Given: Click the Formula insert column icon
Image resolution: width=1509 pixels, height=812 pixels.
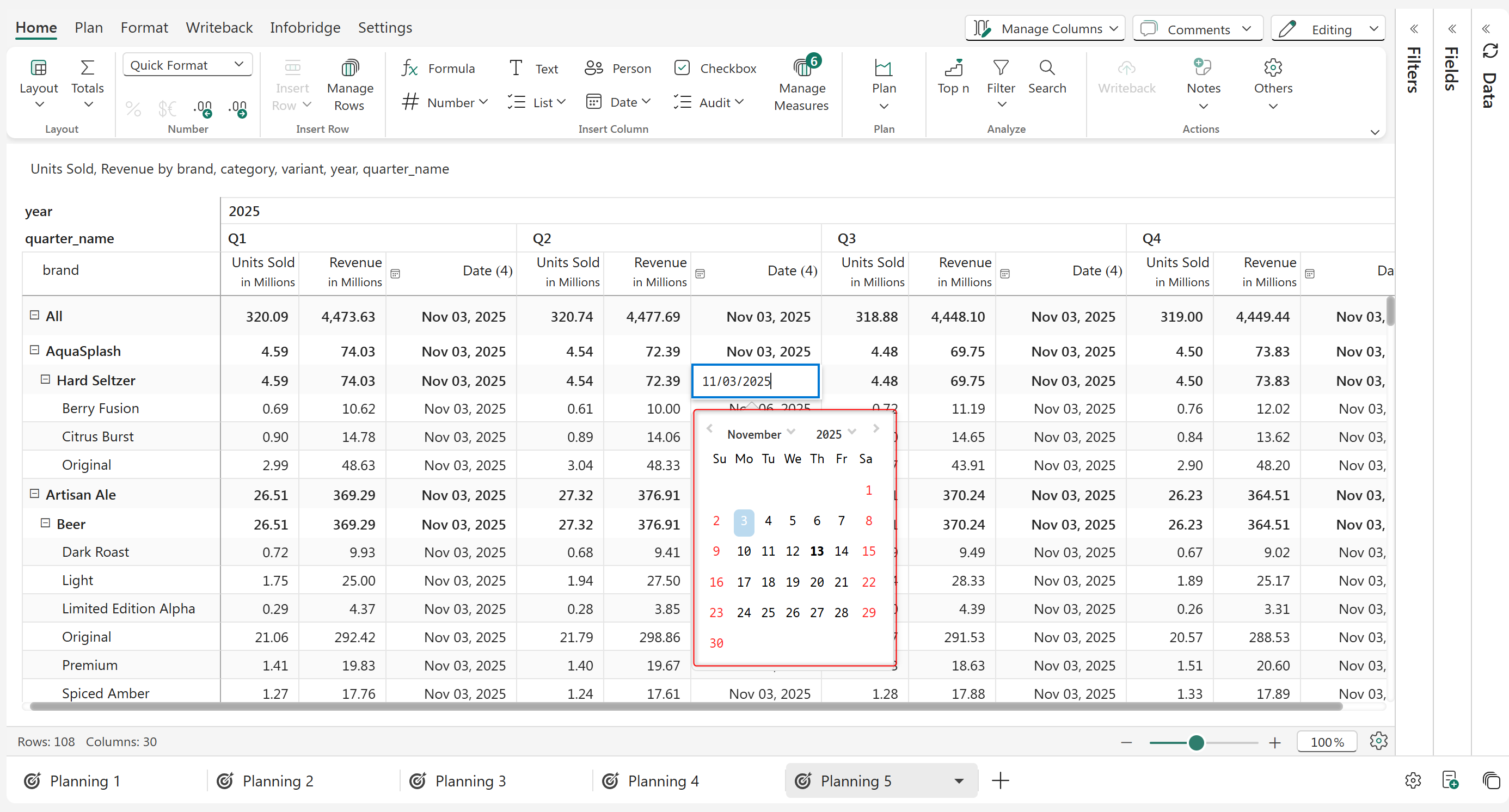Looking at the screenshot, I should 409,69.
